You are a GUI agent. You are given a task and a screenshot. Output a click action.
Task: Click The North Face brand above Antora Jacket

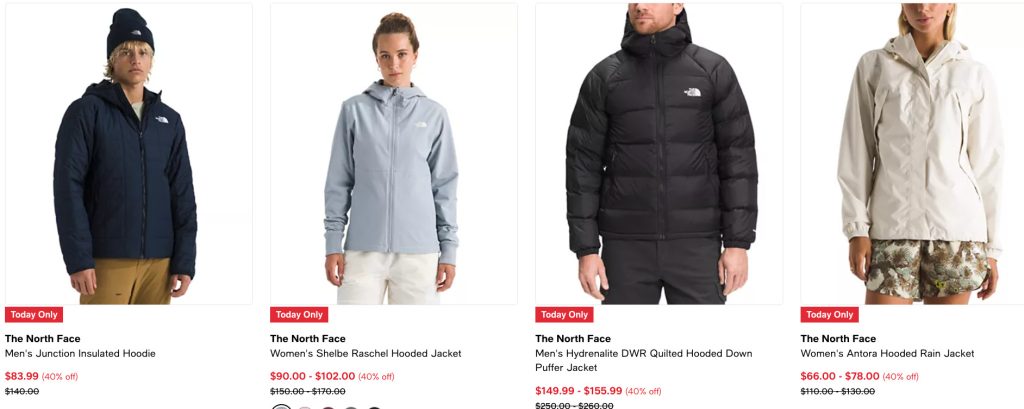coord(838,338)
